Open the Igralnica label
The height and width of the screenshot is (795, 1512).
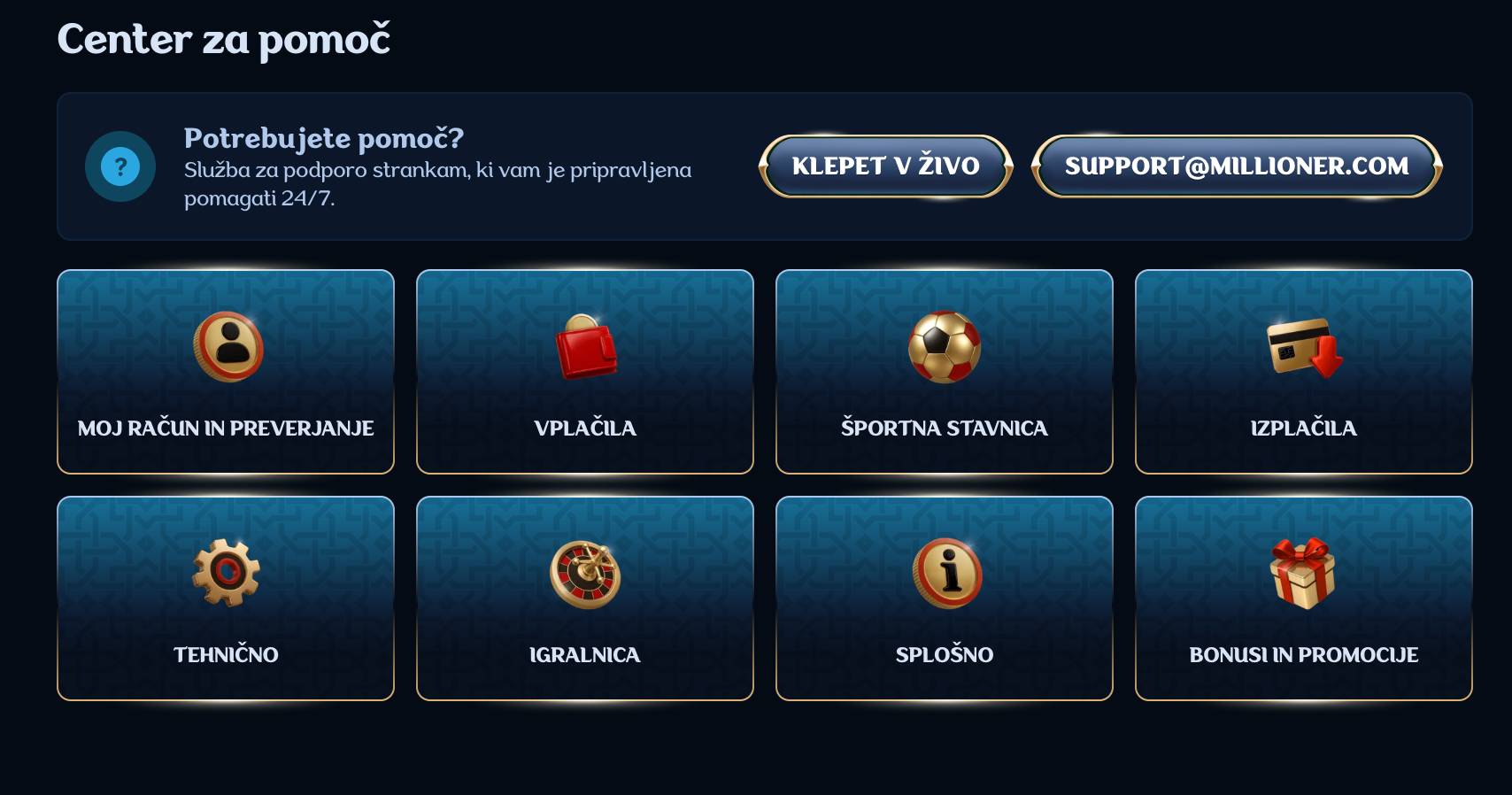point(585,655)
